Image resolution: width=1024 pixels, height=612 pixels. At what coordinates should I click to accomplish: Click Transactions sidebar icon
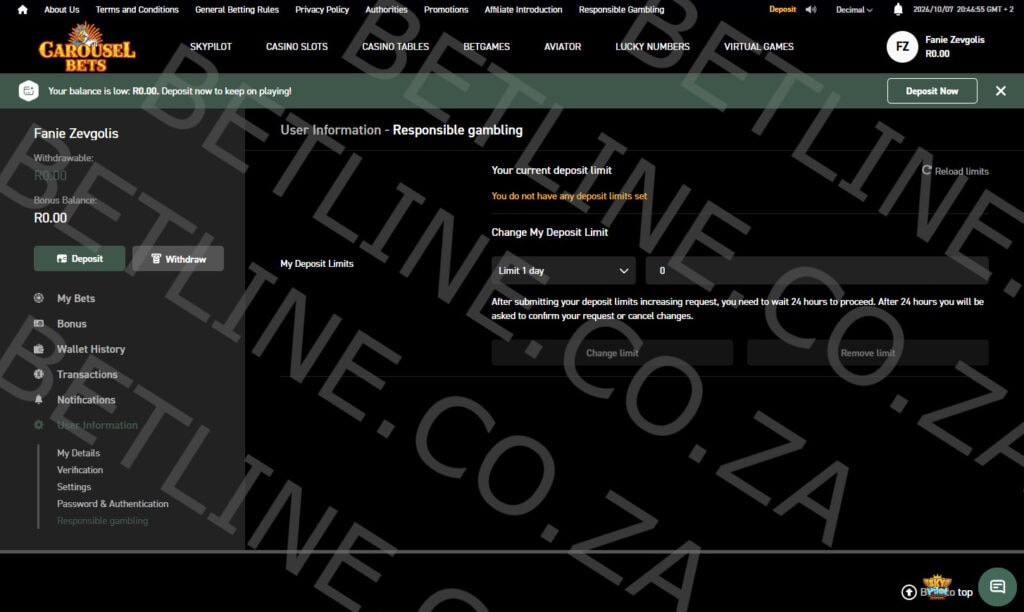point(39,374)
